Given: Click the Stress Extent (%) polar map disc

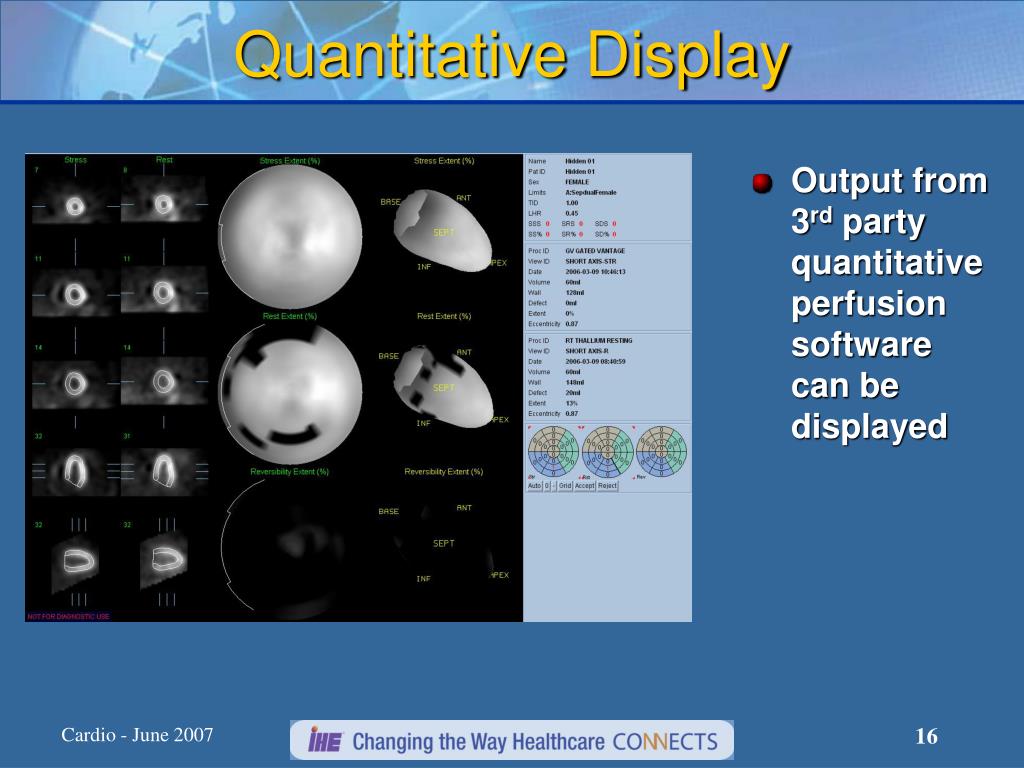Looking at the screenshot, I should [x=290, y=236].
